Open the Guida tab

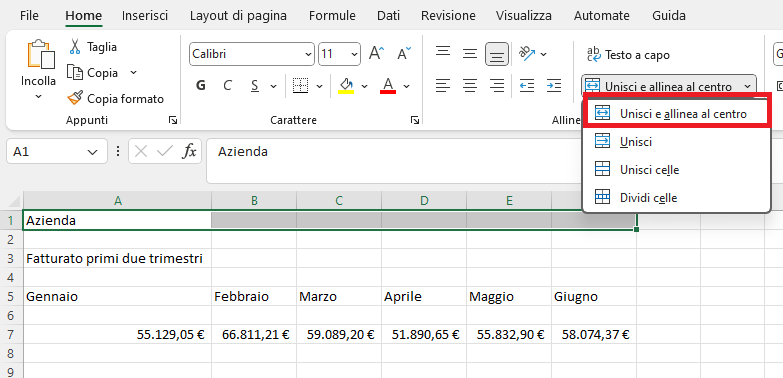pyautogui.click(x=669, y=16)
